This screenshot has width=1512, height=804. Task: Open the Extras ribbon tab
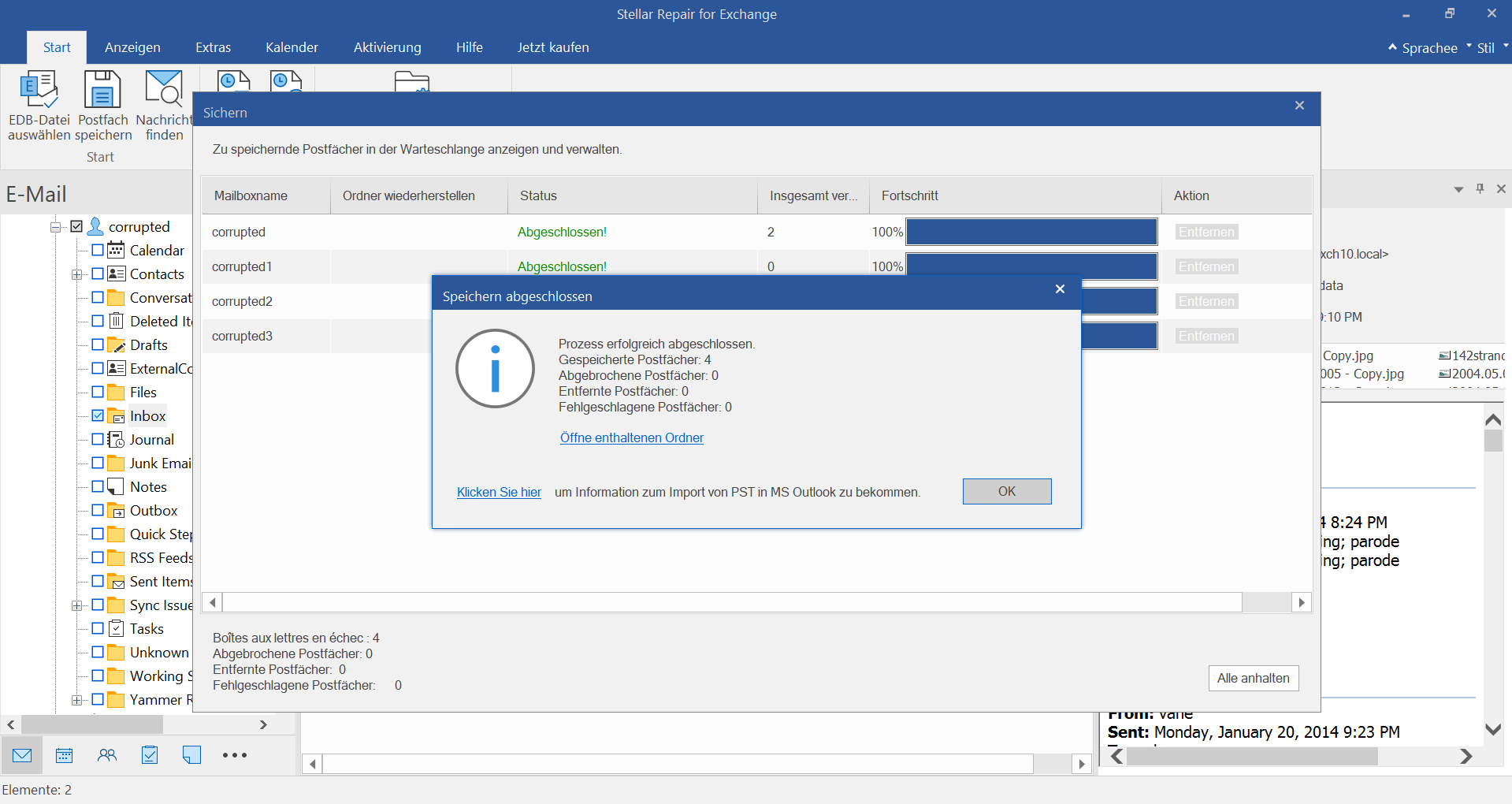click(x=213, y=47)
